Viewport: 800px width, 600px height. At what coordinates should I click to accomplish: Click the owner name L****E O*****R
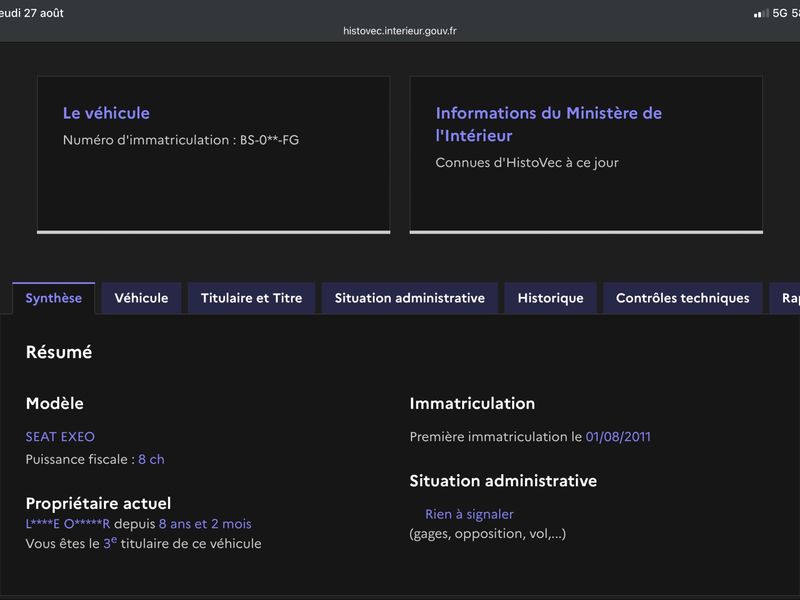click(68, 524)
